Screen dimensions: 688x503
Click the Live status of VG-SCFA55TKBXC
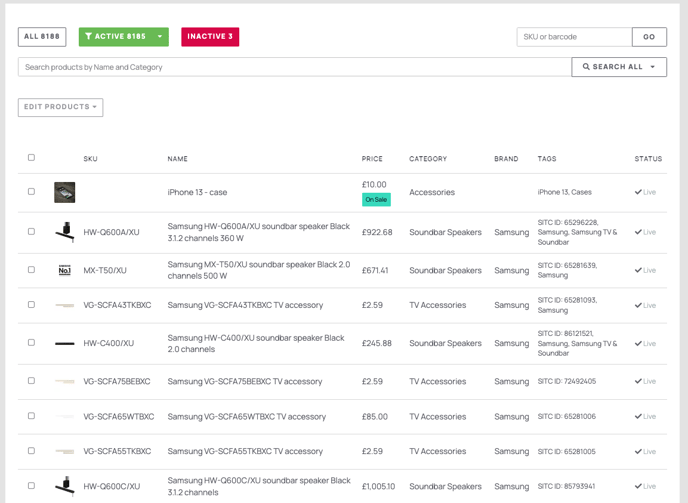click(x=645, y=452)
